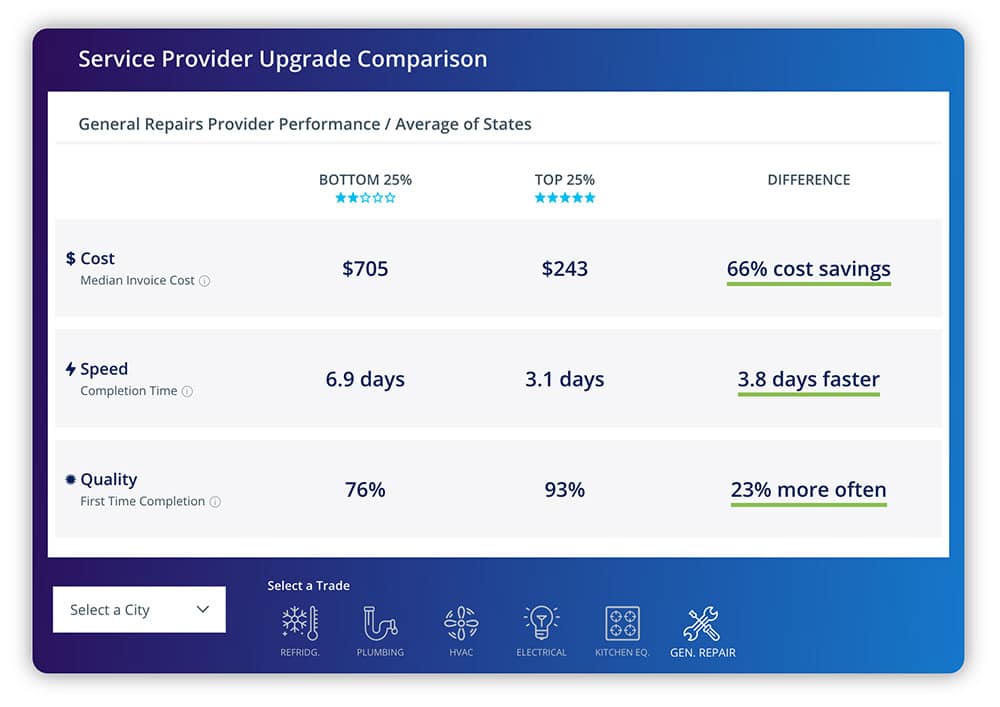Click the chevron on the city selector
The height and width of the screenshot is (707, 1000).
[x=203, y=609]
